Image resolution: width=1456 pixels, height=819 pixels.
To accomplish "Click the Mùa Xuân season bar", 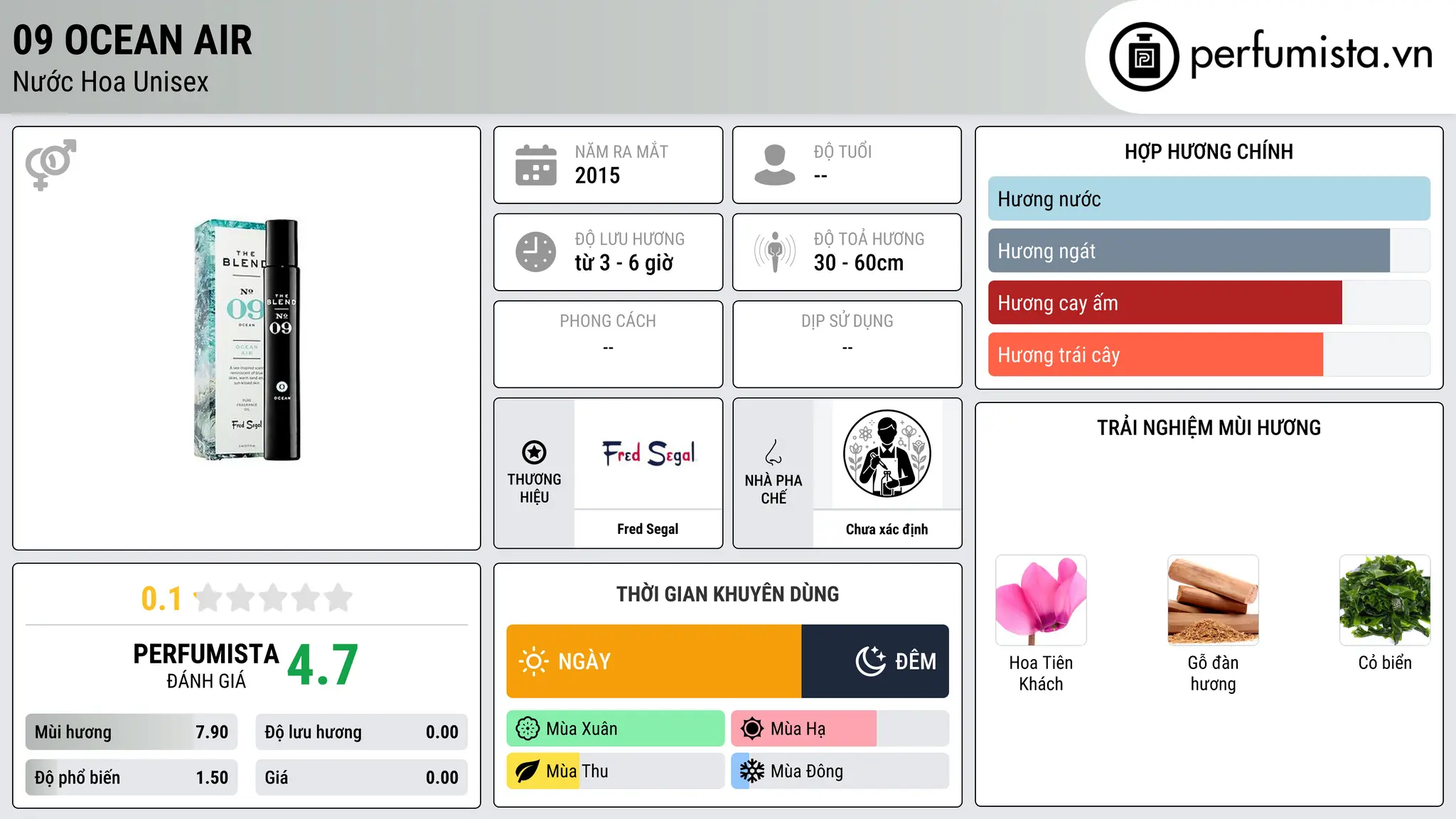I will pos(616,729).
